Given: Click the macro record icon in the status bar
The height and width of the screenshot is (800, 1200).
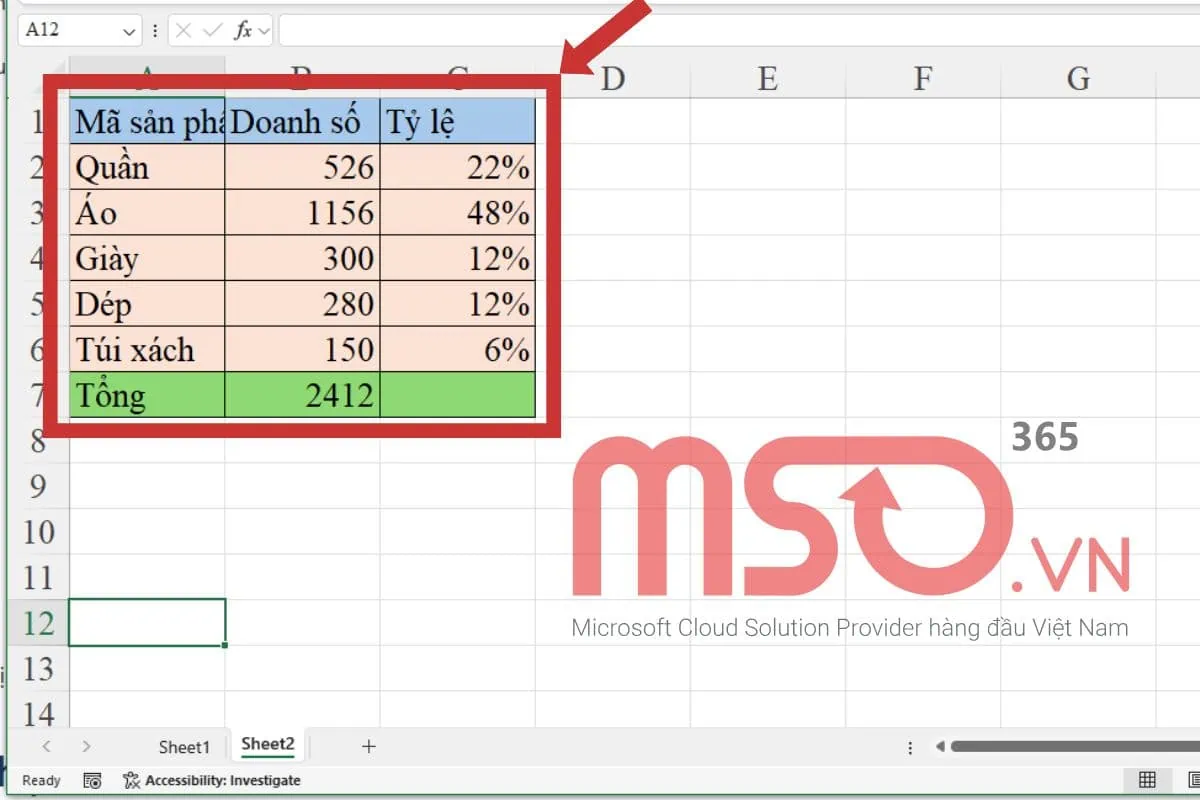Looking at the screenshot, I should pyautogui.click(x=91, y=780).
